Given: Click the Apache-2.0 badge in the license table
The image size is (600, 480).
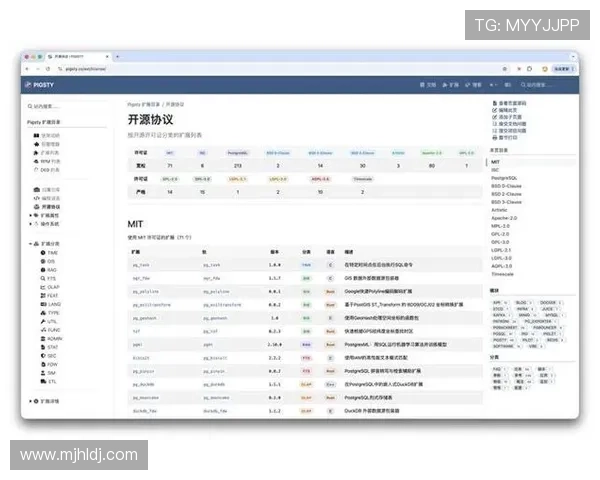Looking at the screenshot, I should [x=432, y=153].
